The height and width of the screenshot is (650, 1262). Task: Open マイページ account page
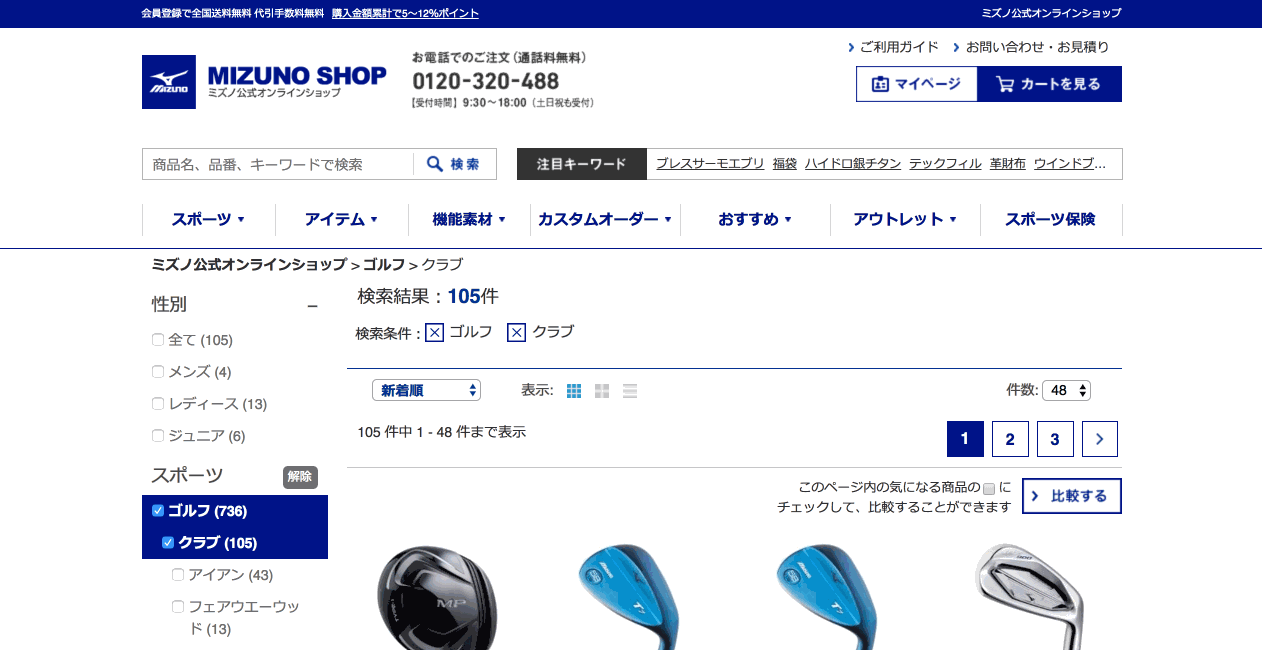pos(916,84)
